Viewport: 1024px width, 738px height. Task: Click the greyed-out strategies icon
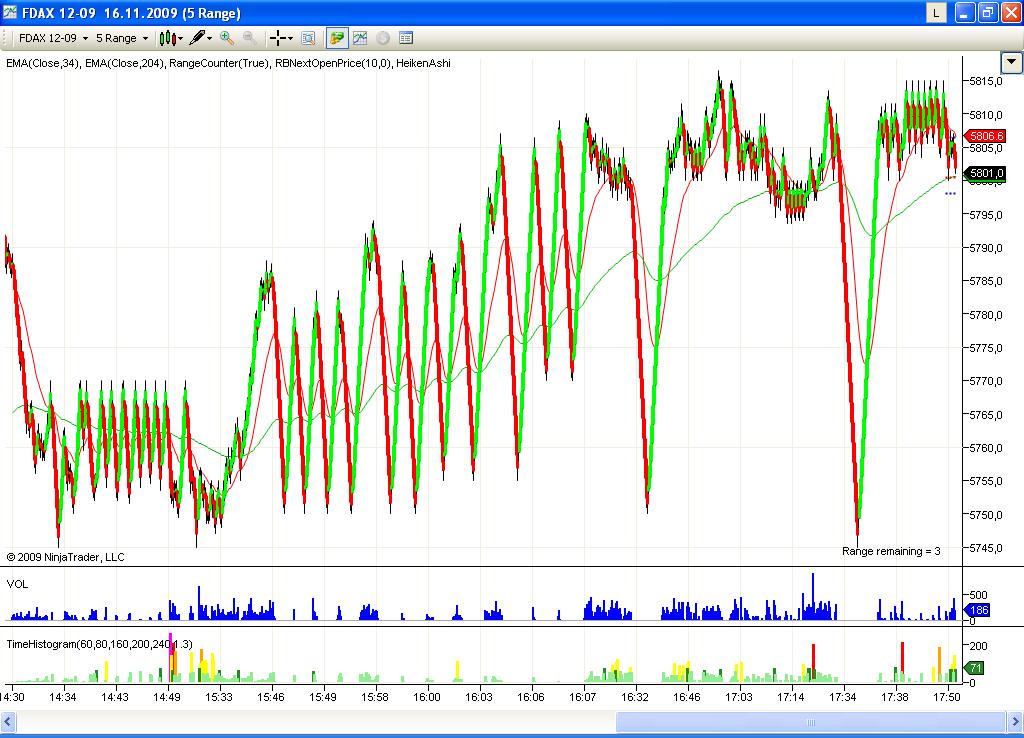tap(383, 39)
